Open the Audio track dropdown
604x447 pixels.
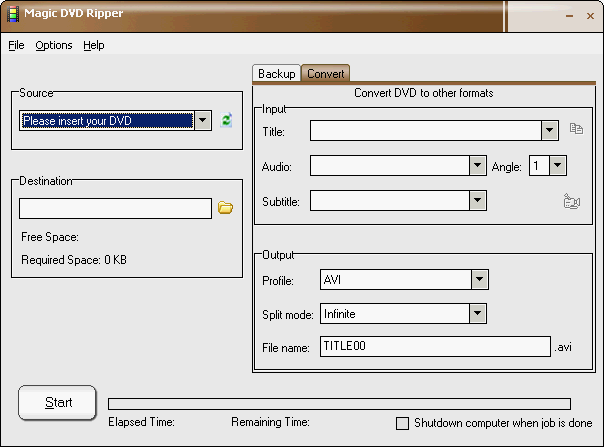pos(478,166)
